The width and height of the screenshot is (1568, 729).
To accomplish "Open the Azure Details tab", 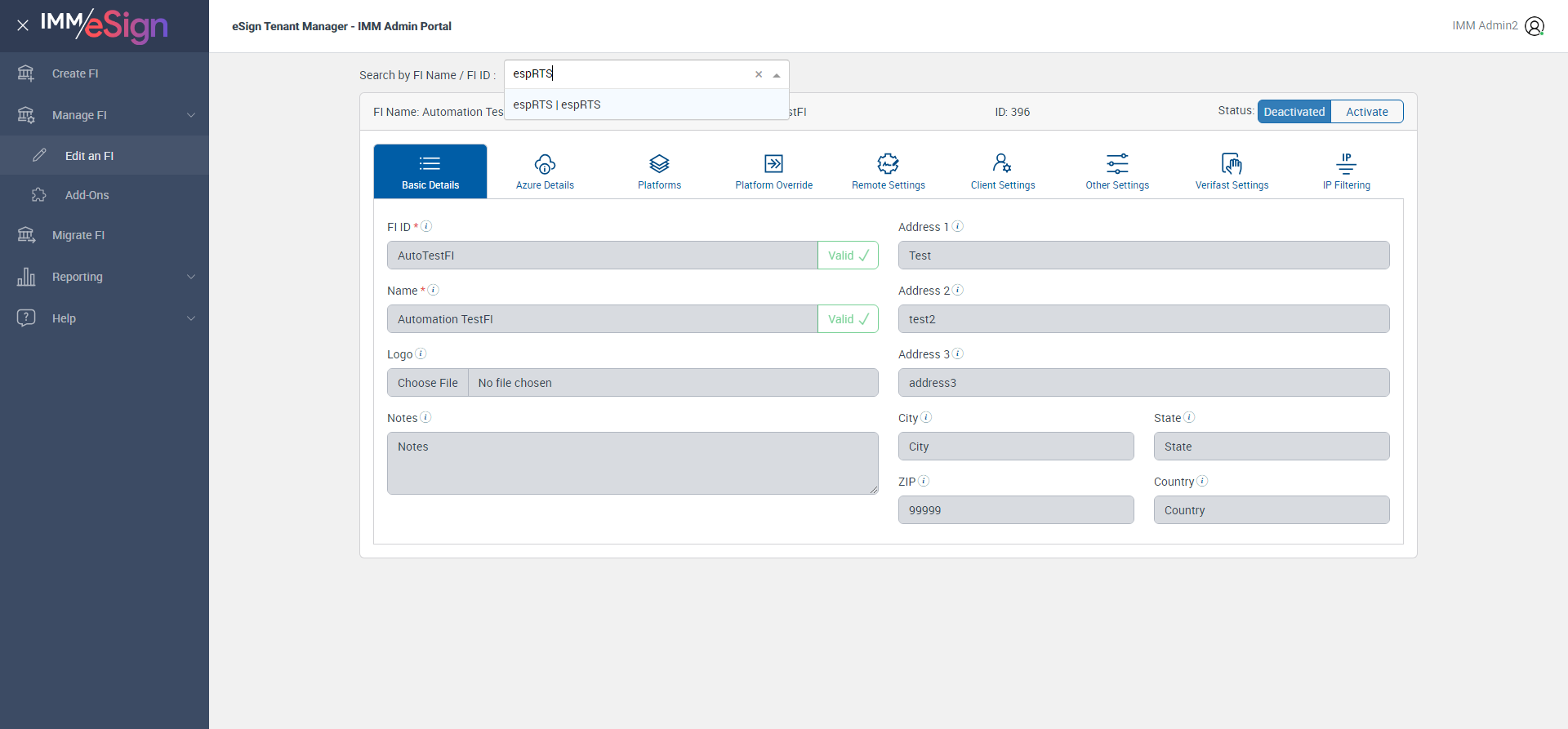I will (545, 171).
